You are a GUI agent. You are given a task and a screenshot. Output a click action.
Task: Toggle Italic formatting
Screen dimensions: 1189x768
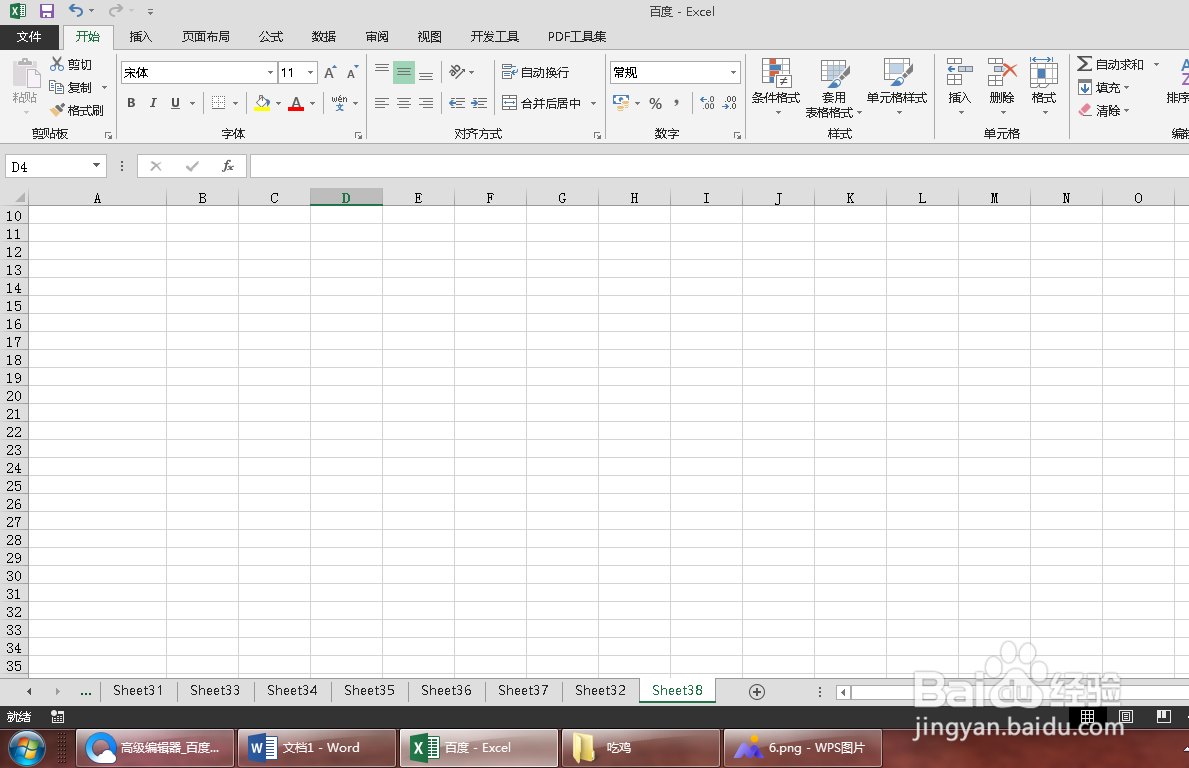point(153,103)
